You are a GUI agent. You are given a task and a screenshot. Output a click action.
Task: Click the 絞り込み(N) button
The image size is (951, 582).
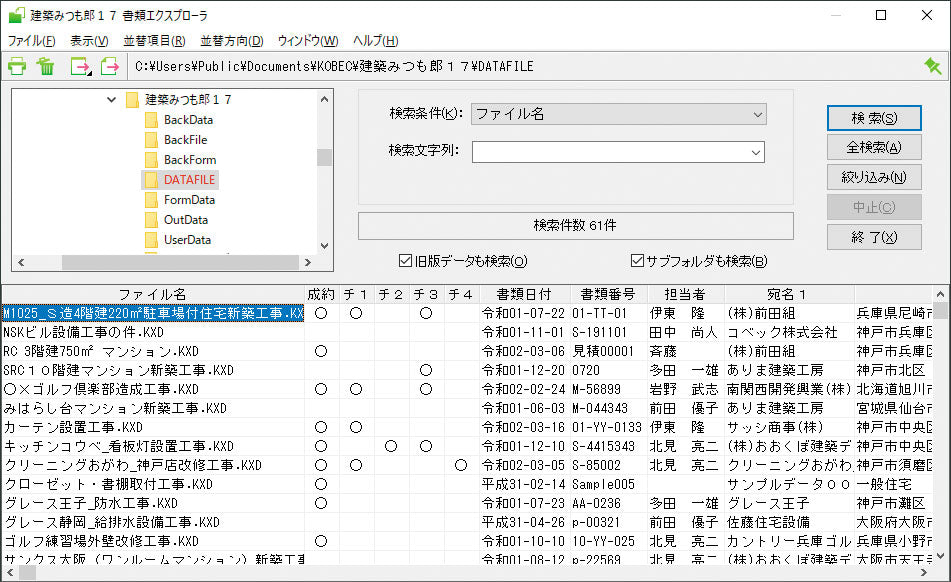click(873, 177)
